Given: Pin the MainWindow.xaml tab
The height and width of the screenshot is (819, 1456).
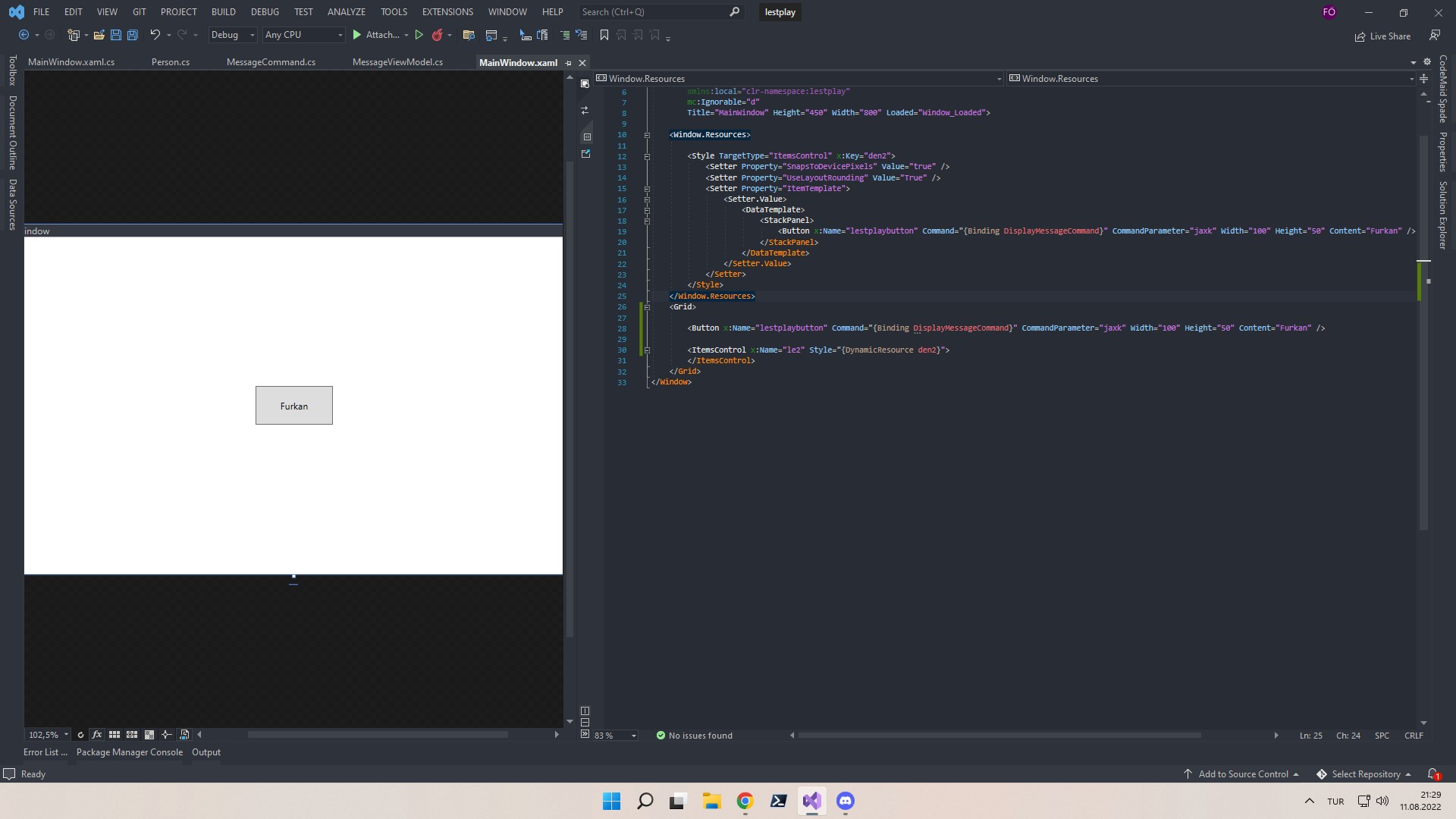Looking at the screenshot, I should (568, 63).
